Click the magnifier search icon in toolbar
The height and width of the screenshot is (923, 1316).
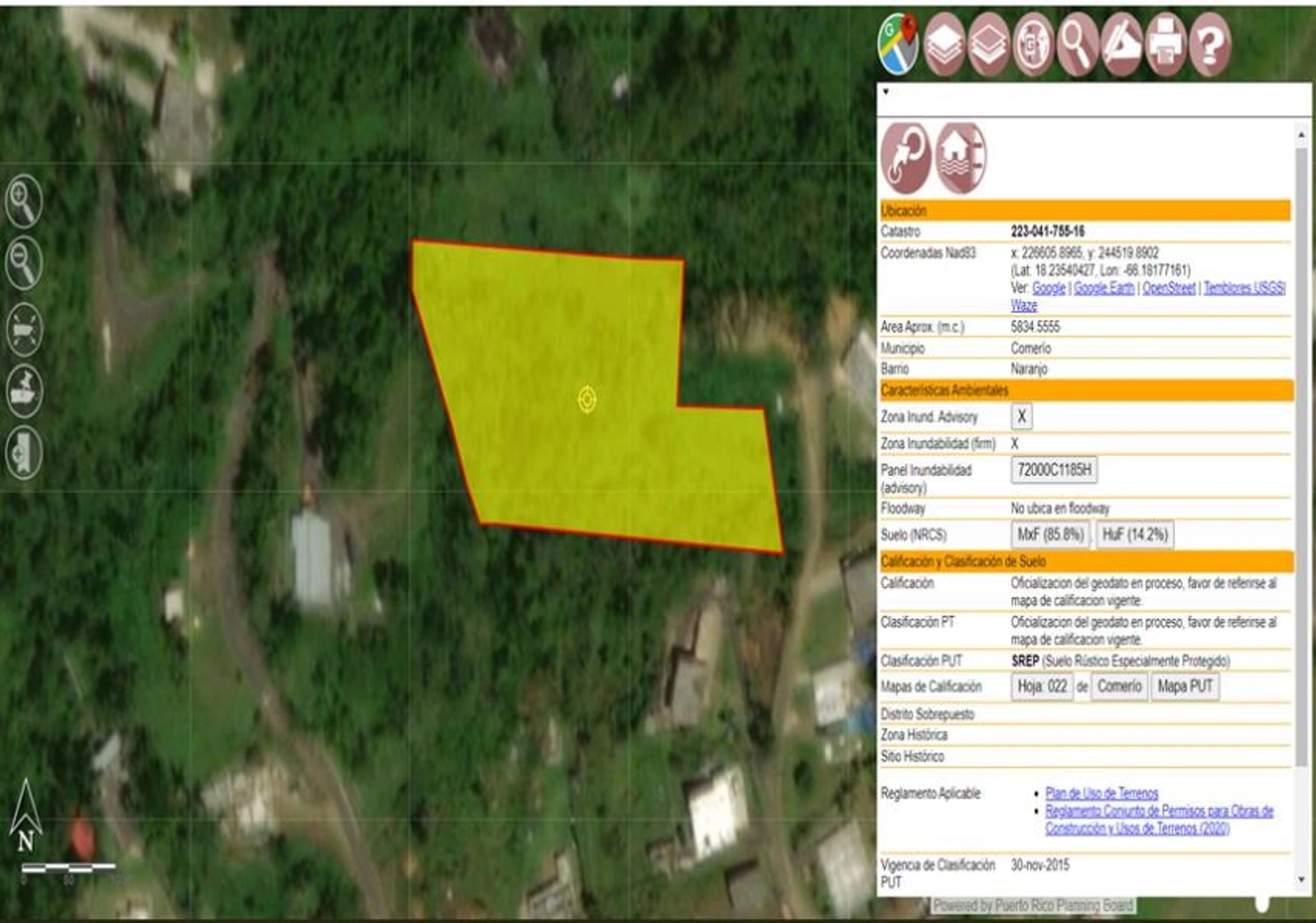1077,45
